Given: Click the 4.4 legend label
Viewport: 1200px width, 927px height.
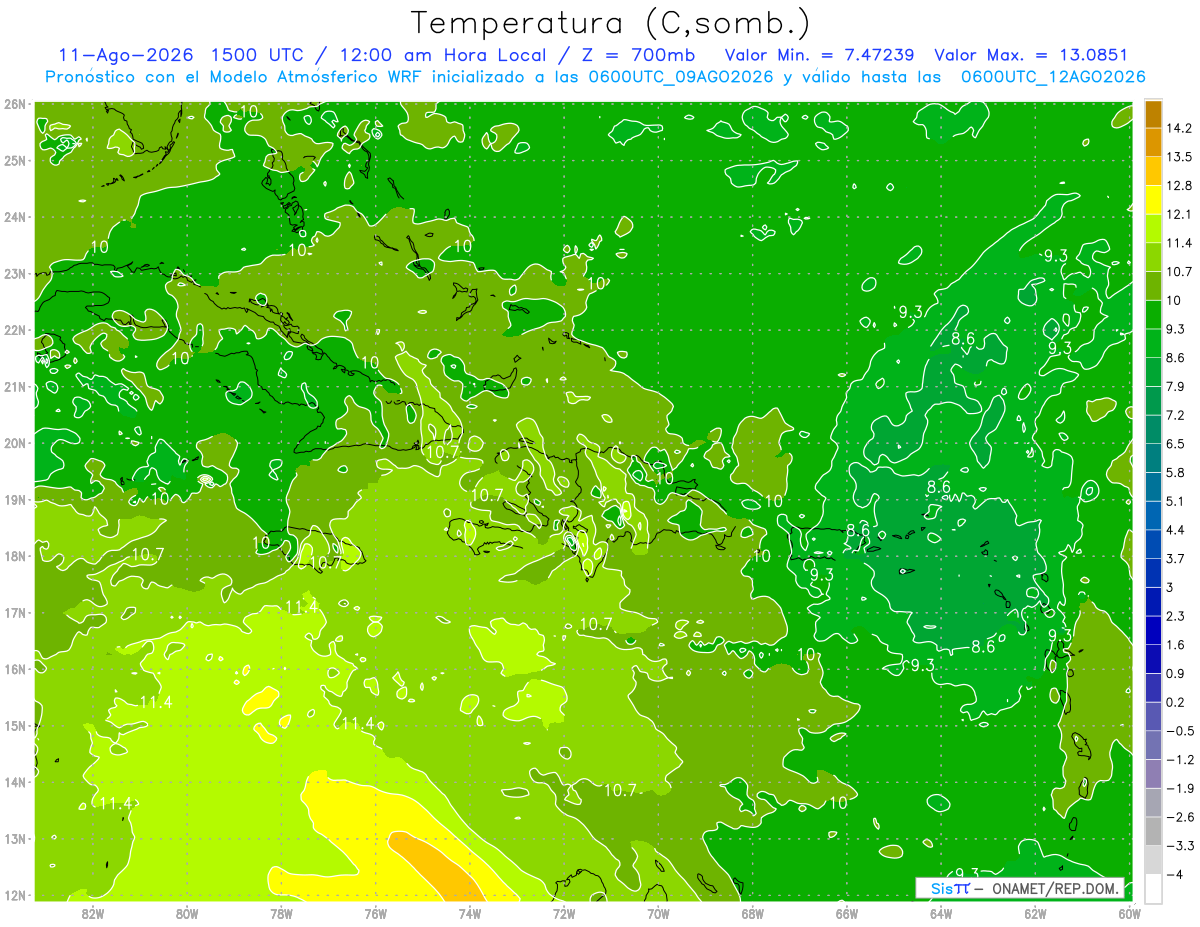Looking at the screenshot, I should point(1177,530).
